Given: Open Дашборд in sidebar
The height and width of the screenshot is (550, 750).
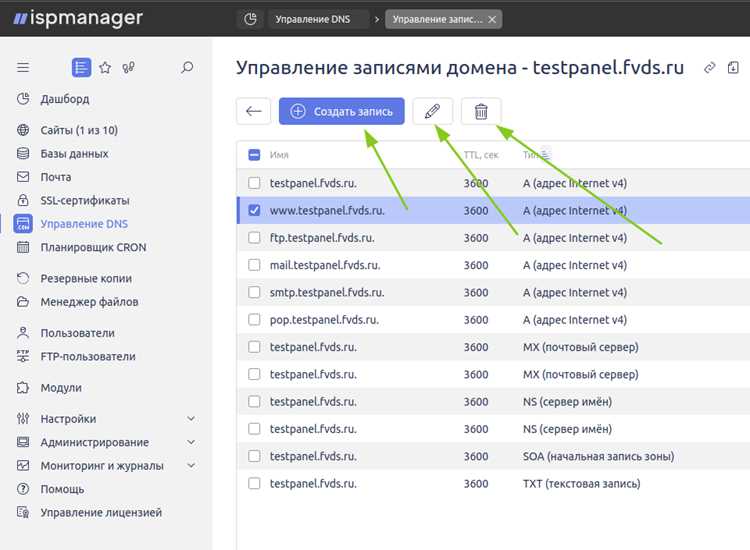Looking at the screenshot, I should coord(65,99).
